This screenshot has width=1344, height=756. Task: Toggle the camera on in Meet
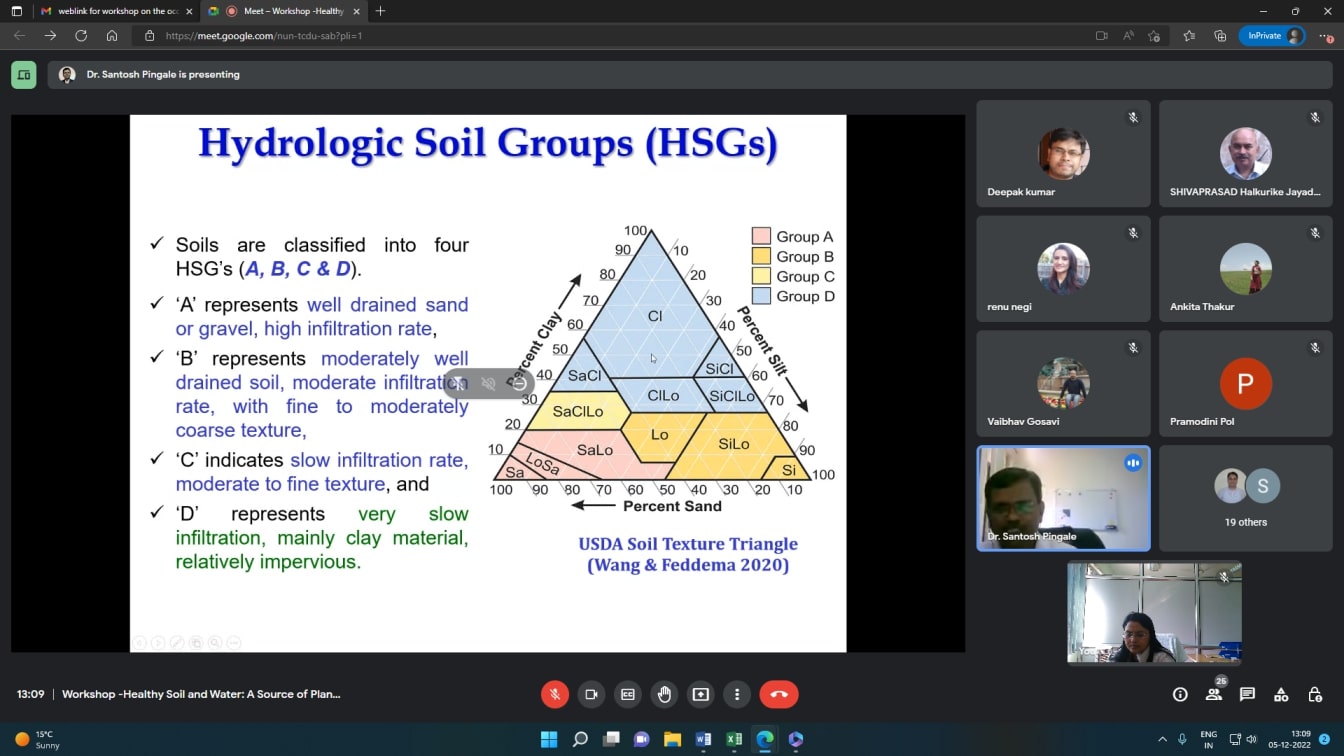(x=591, y=694)
